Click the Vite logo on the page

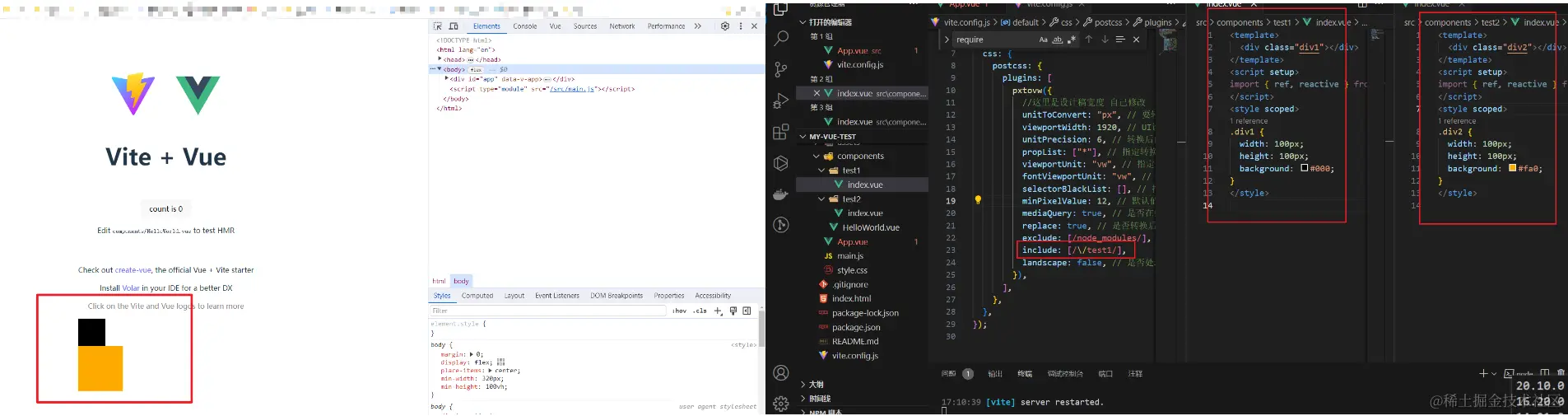pyautogui.click(x=133, y=93)
